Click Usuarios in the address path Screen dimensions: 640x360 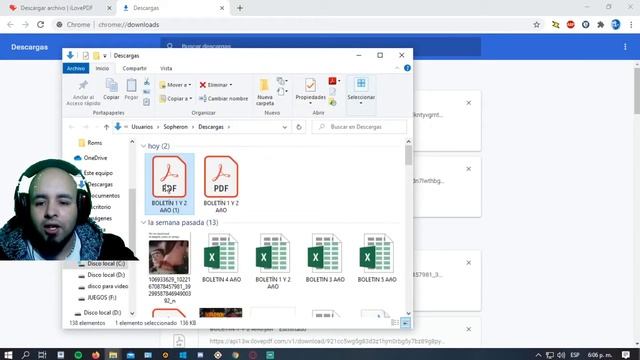pos(142,127)
